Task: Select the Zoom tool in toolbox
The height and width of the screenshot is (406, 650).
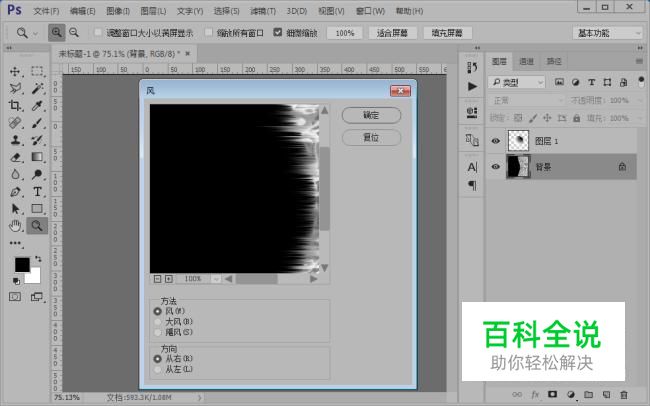Action: (37, 226)
